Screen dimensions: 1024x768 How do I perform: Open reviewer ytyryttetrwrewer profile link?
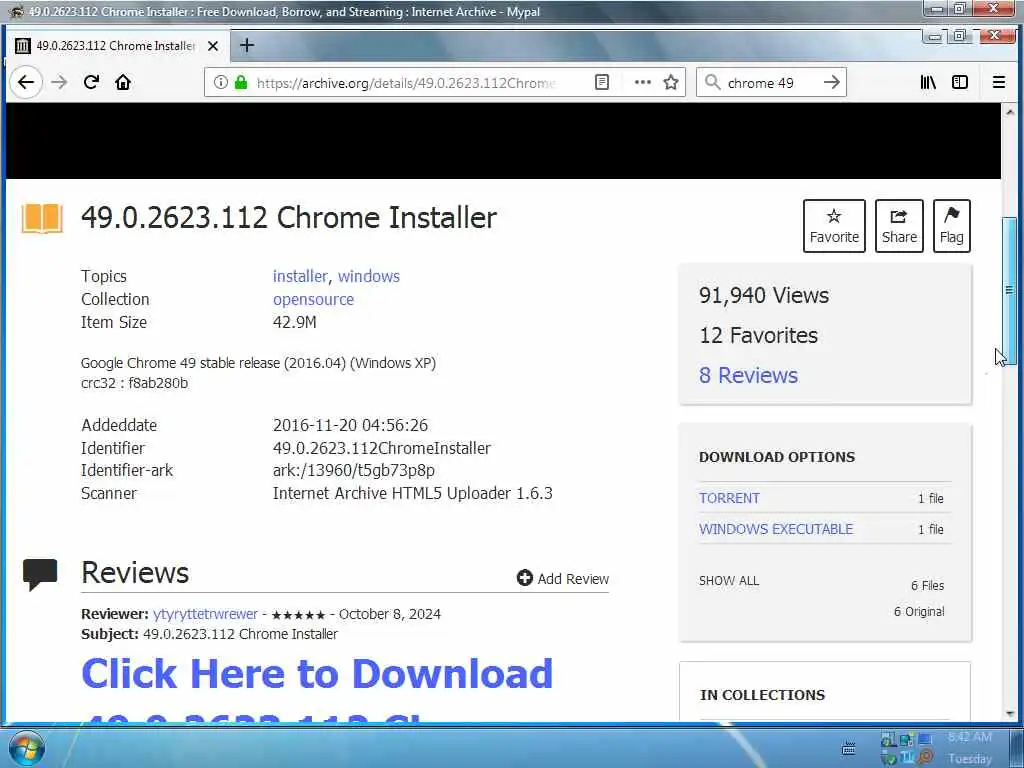pos(206,615)
